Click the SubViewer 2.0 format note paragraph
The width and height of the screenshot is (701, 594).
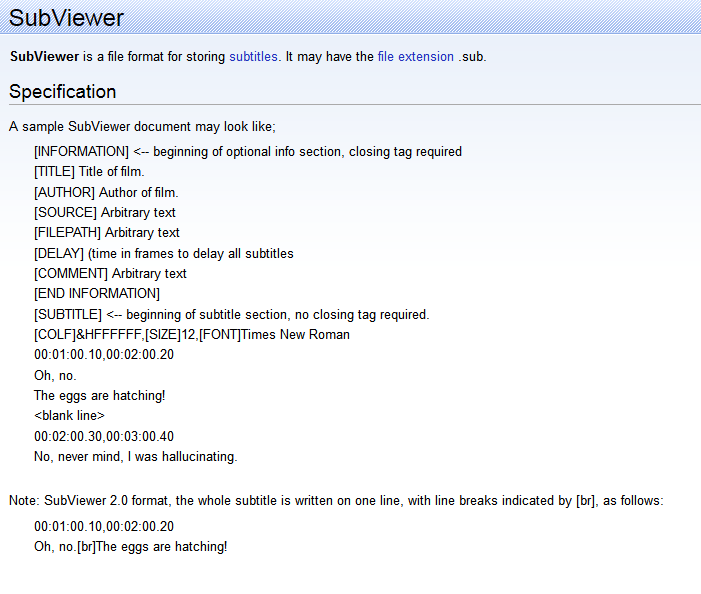point(336,500)
